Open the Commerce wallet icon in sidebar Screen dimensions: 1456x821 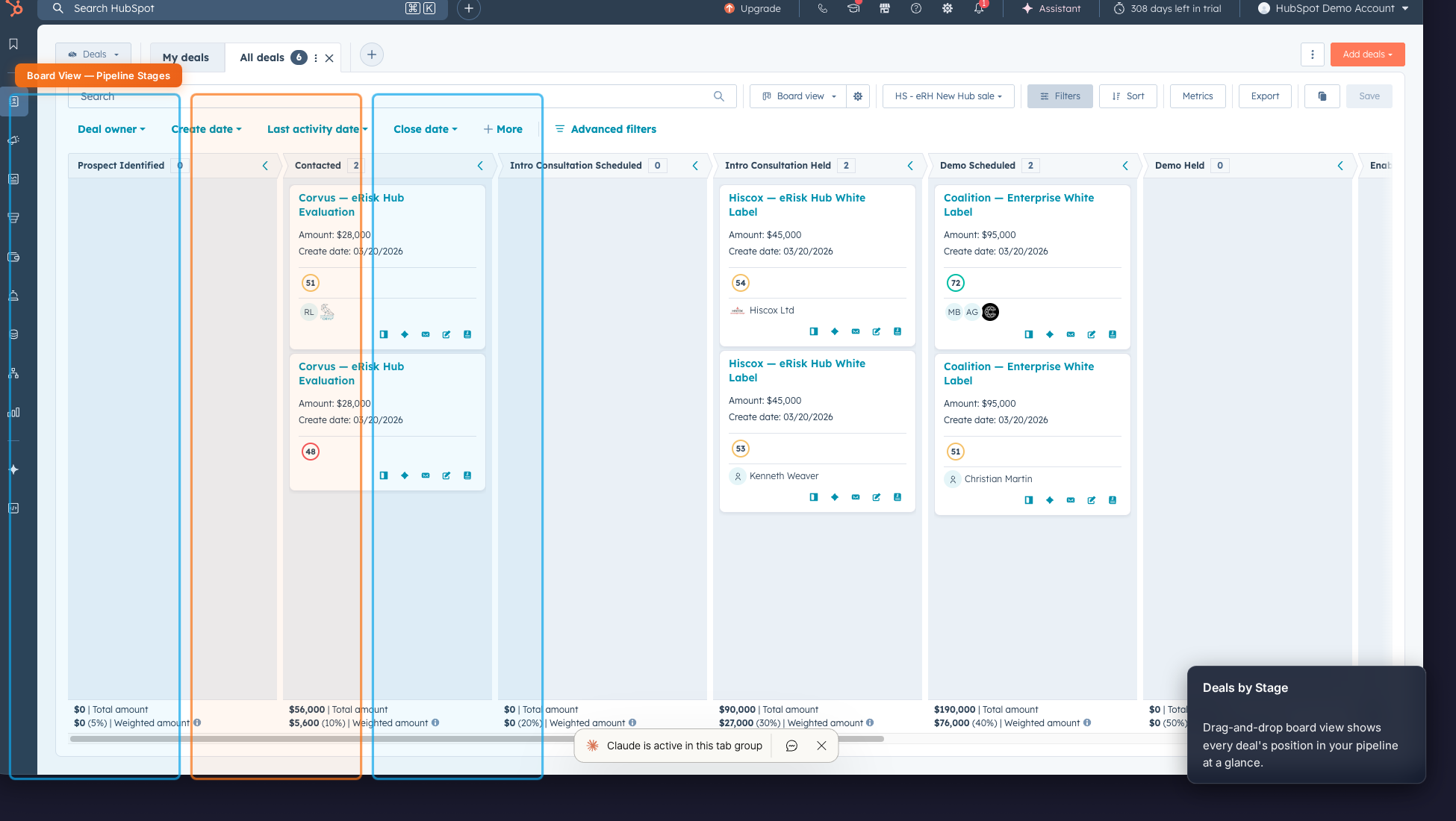point(13,257)
